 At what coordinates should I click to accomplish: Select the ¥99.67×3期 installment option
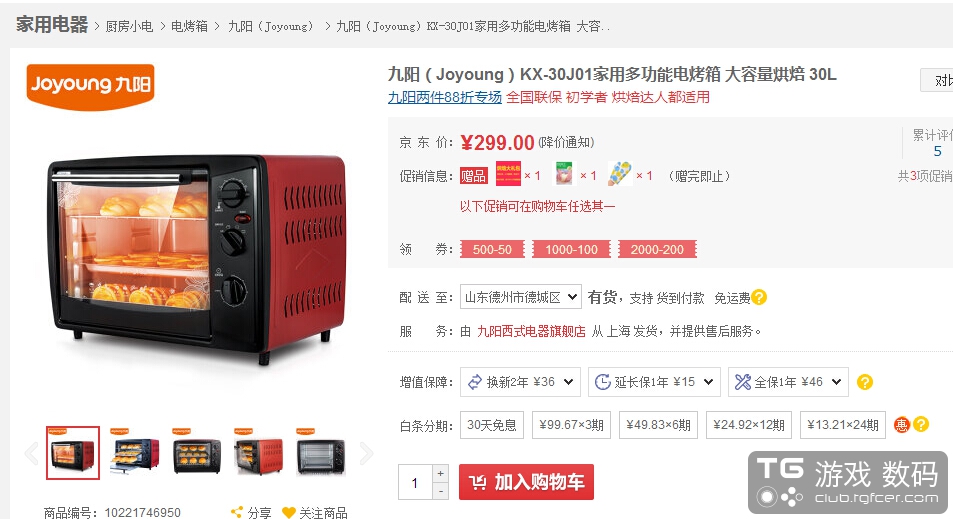point(571,425)
